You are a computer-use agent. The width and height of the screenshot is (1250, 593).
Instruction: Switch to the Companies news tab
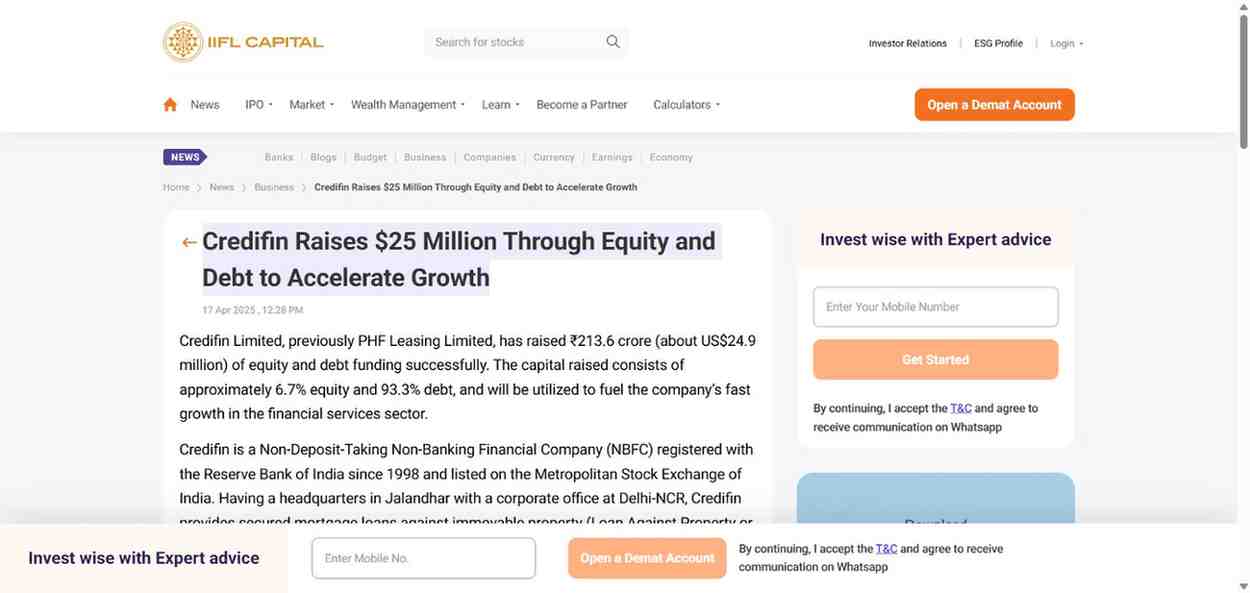pos(489,157)
